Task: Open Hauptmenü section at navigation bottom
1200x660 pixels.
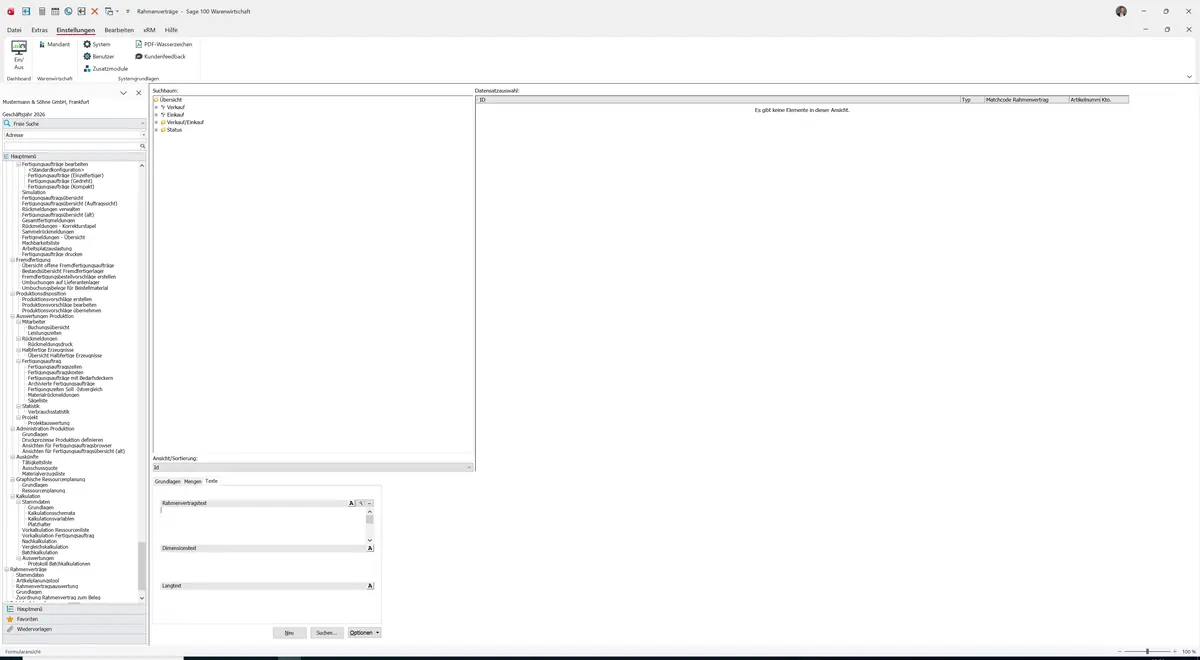Action: coord(74,609)
